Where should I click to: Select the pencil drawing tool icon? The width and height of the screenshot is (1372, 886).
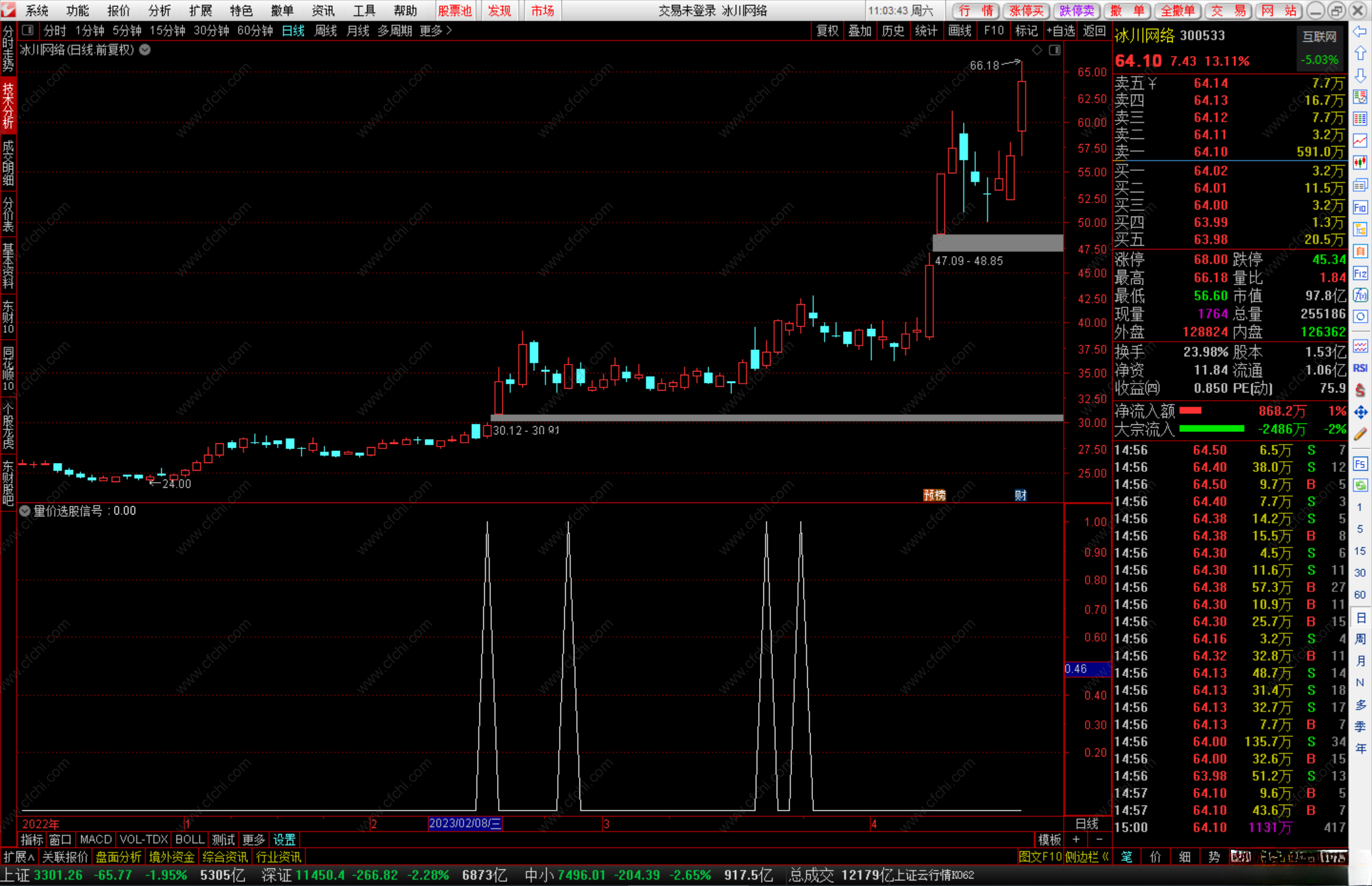click(x=1360, y=434)
